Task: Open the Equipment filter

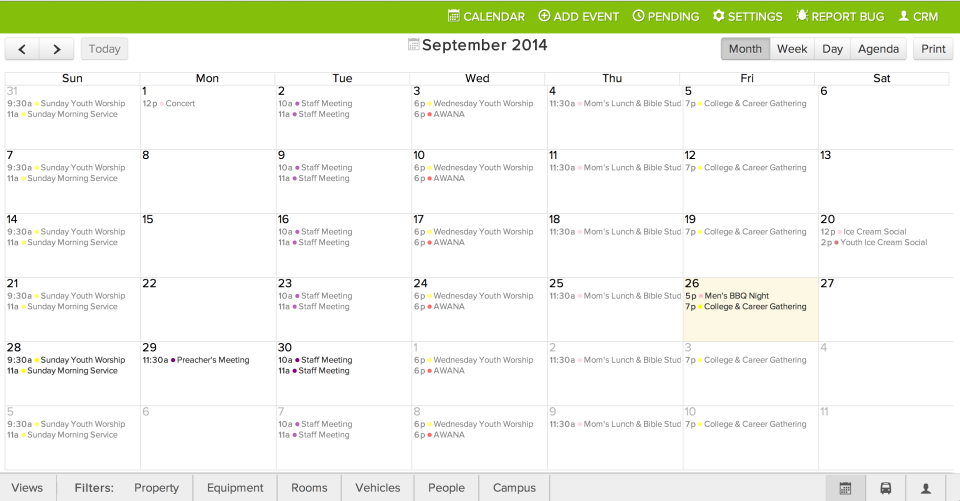Action: tap(235, 488)
